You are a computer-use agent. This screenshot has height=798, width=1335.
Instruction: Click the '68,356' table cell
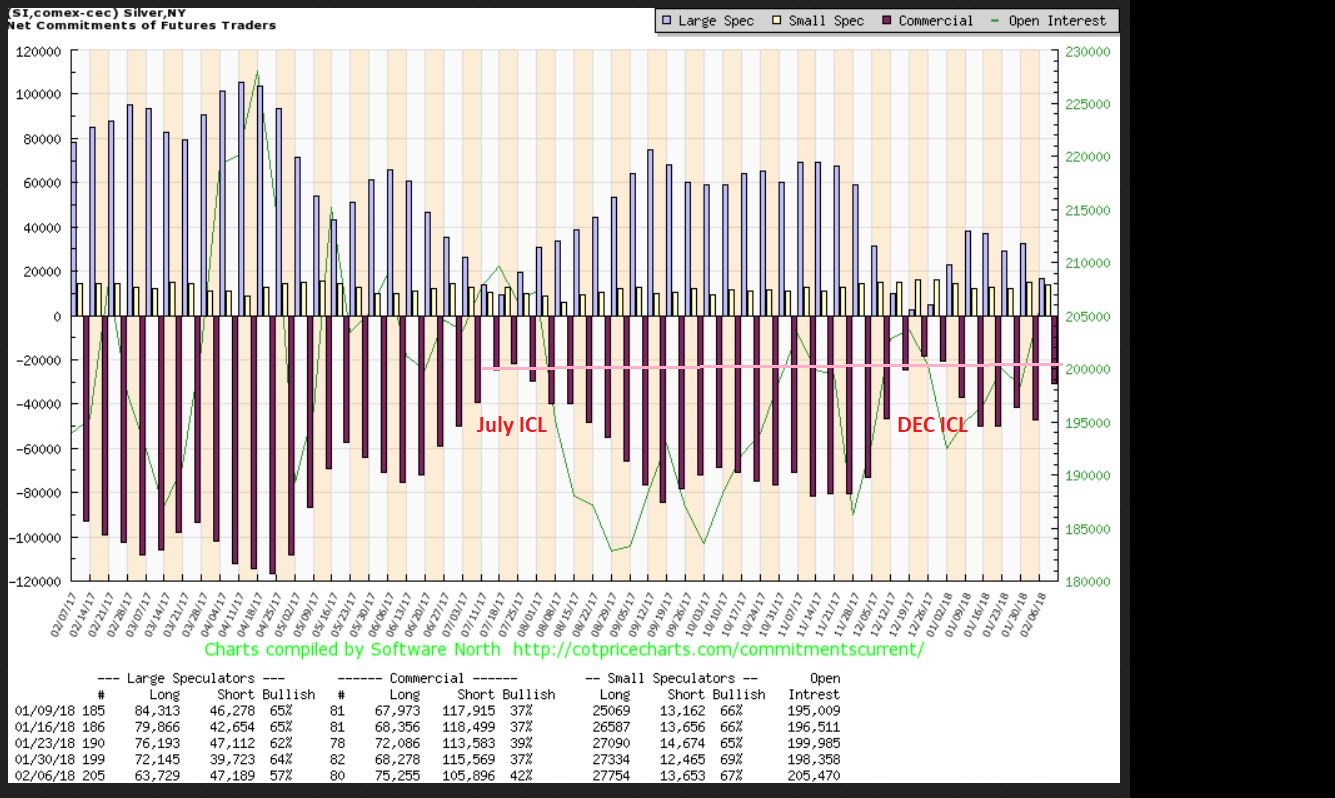396,726
